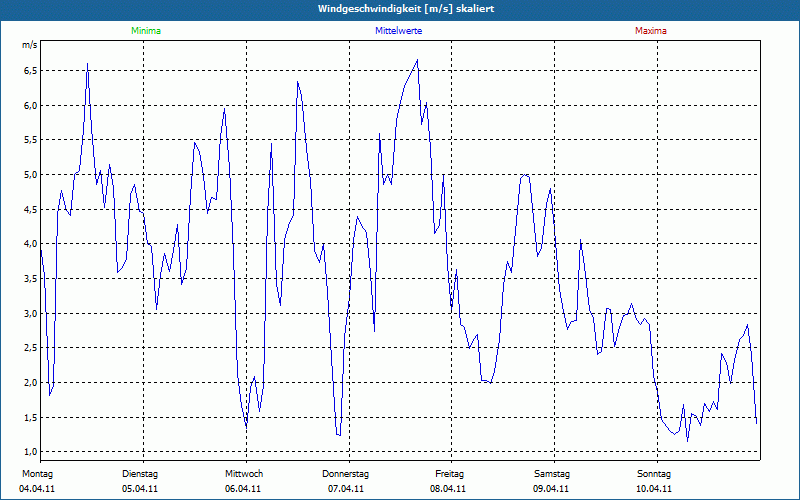800x500 pixels.
Task: Click the red Maxima legend label
Action: 651,31
